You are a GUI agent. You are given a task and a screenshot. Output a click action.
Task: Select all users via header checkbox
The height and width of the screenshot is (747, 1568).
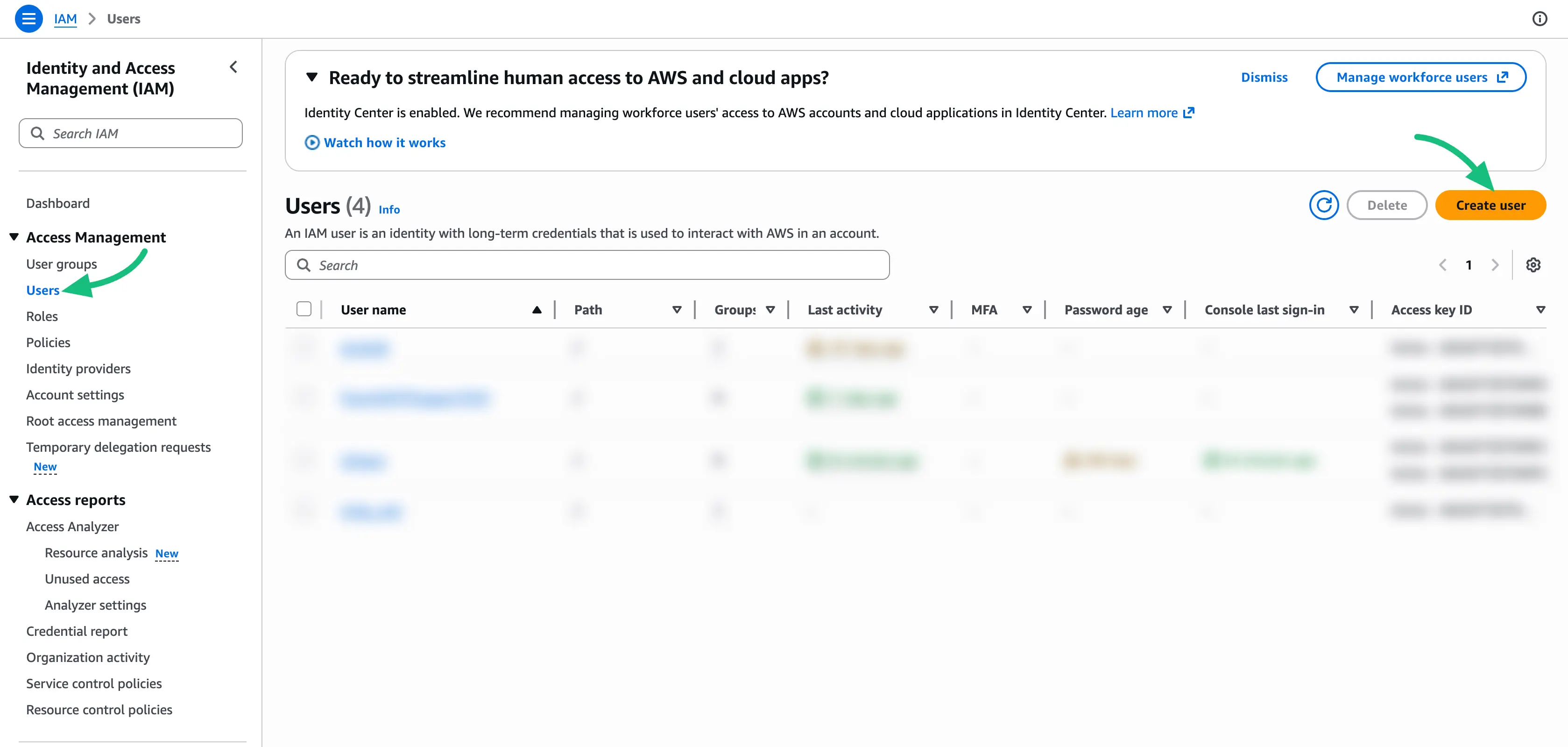[304, 309]
